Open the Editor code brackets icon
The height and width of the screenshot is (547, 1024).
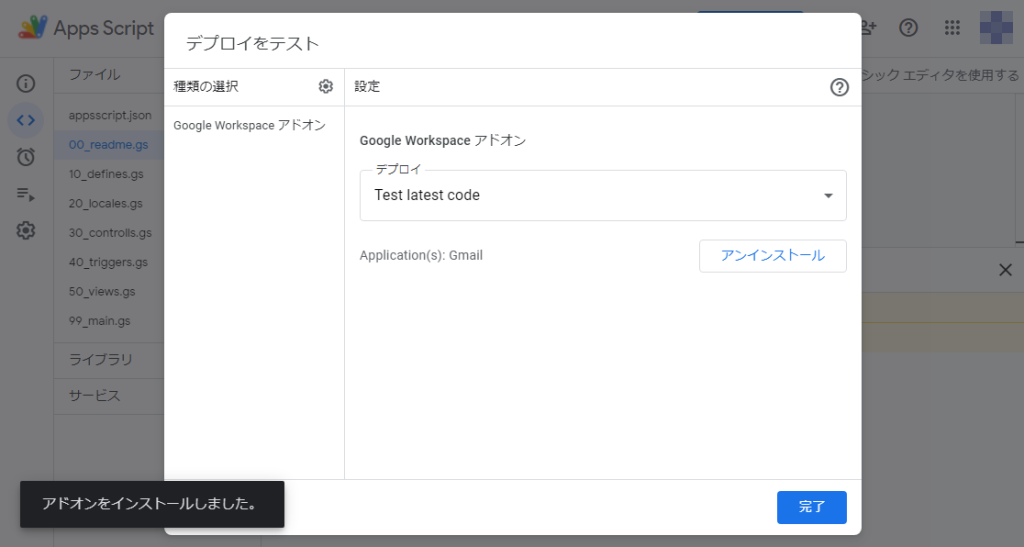tap(25, 120)
